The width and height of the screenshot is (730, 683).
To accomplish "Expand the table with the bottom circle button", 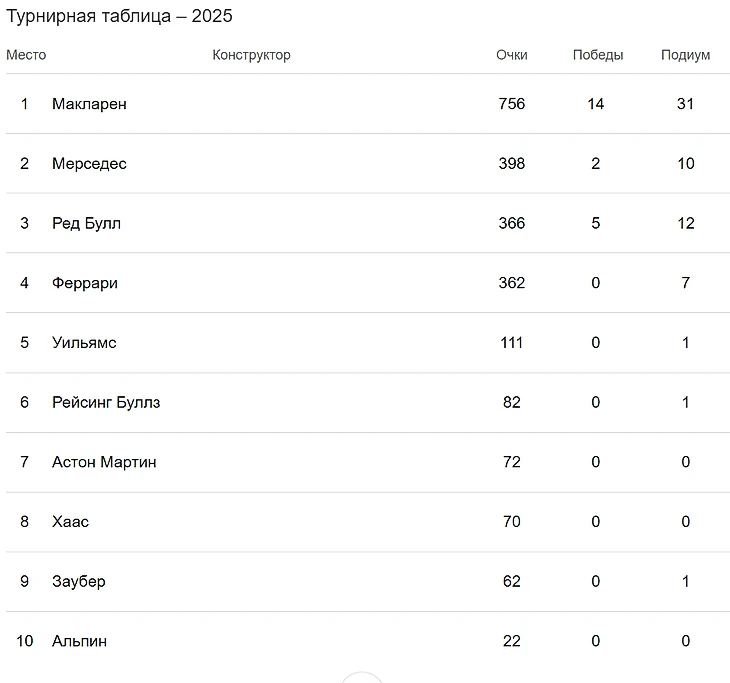I will pos(361,679).
